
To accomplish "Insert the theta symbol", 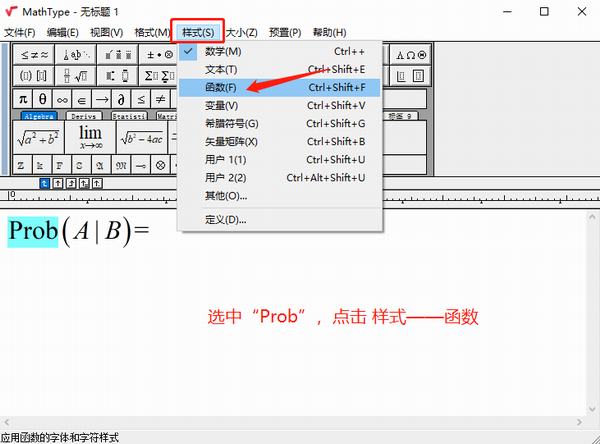I will coord(42,100).
